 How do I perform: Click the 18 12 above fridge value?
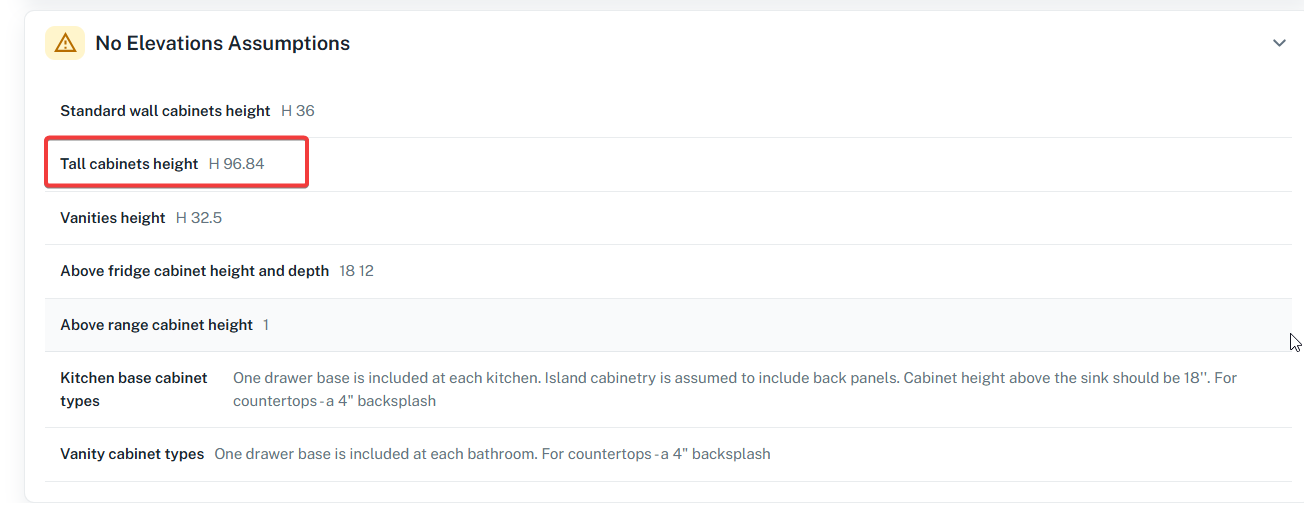pyautogui.click(x=356, y=271)
